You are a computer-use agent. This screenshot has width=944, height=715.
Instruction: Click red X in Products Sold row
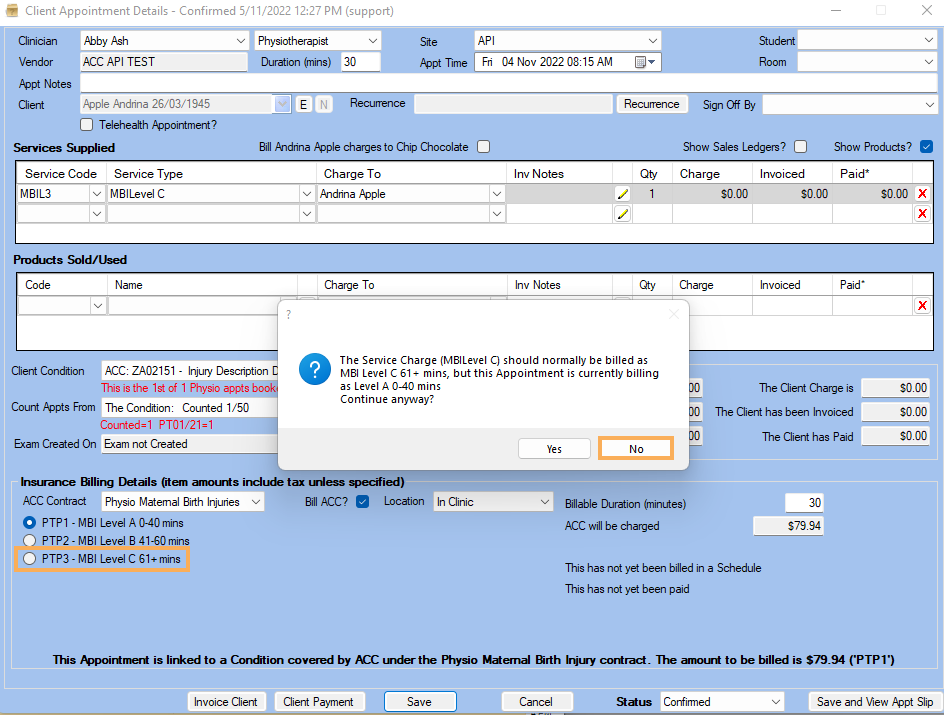[x=922, y=306]
